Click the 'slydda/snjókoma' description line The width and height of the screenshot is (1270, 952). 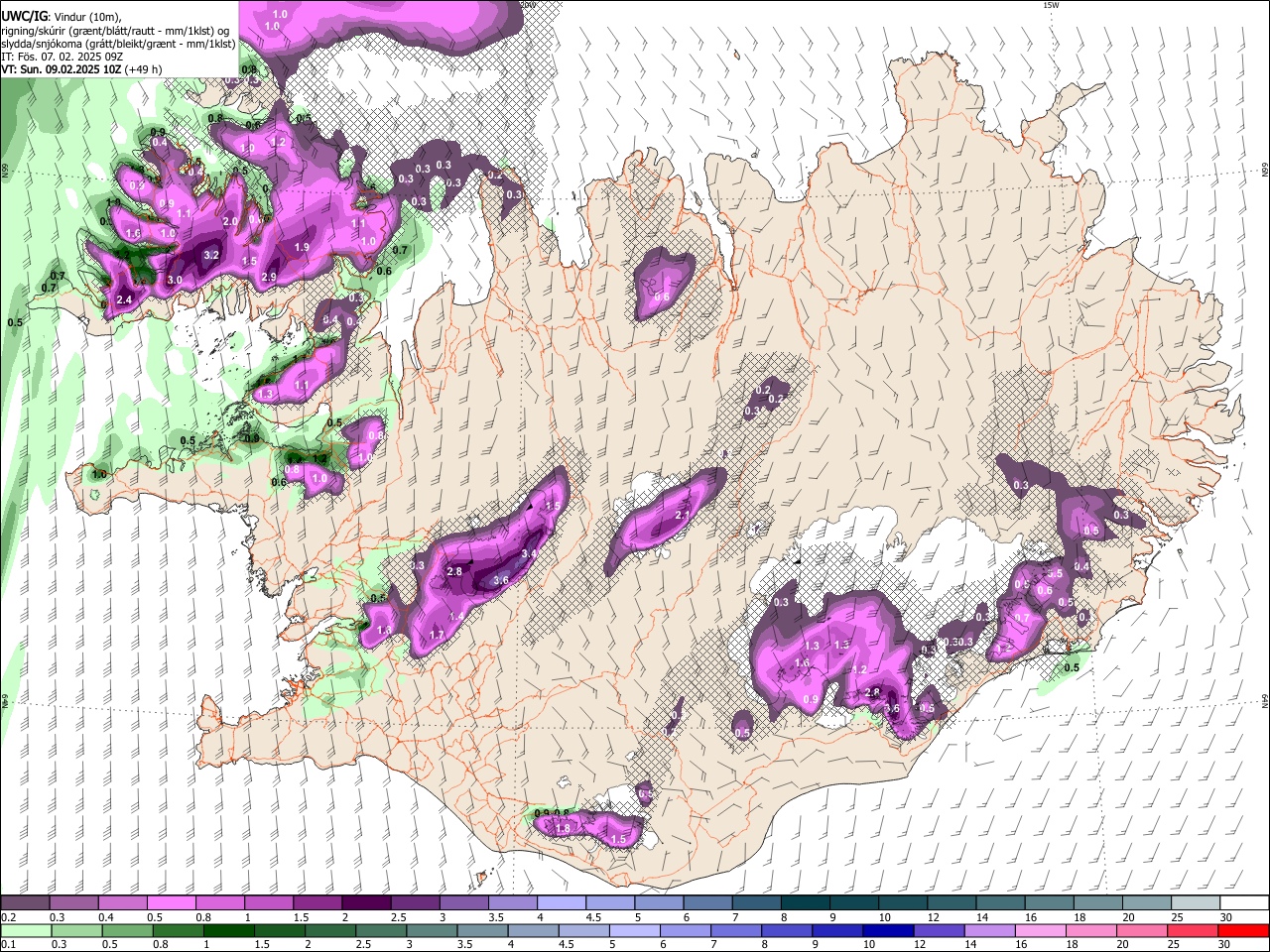[118, 44]
